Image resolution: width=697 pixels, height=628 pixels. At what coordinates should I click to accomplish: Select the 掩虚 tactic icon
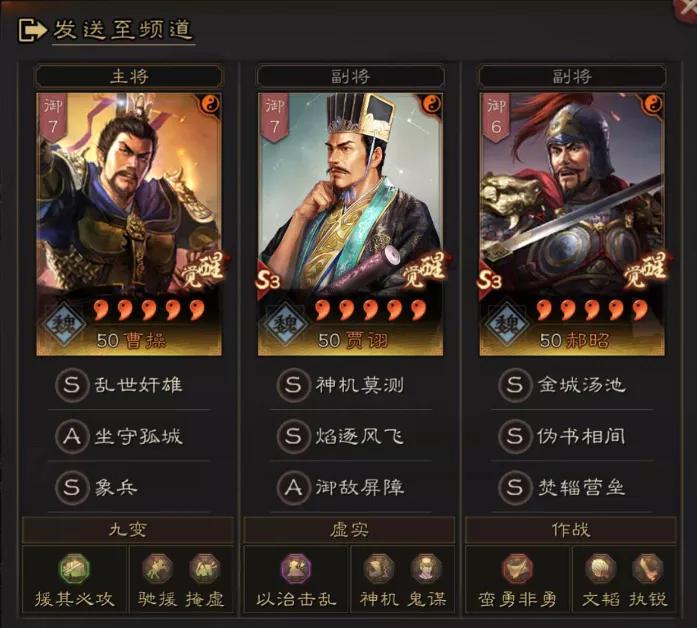click(204, 568)
